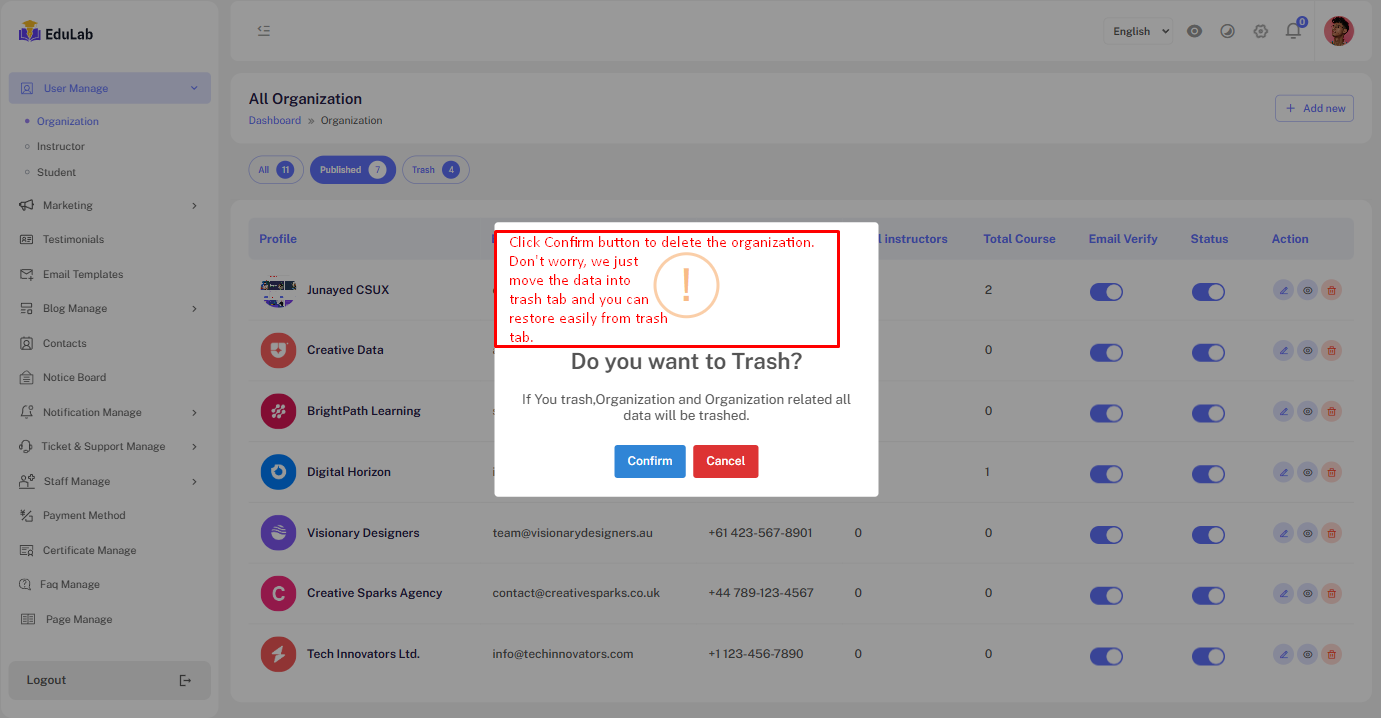This screenshot has height=718, width=1381.
Task: Select the All organizations tab
Action: click(x=276, y=170)
